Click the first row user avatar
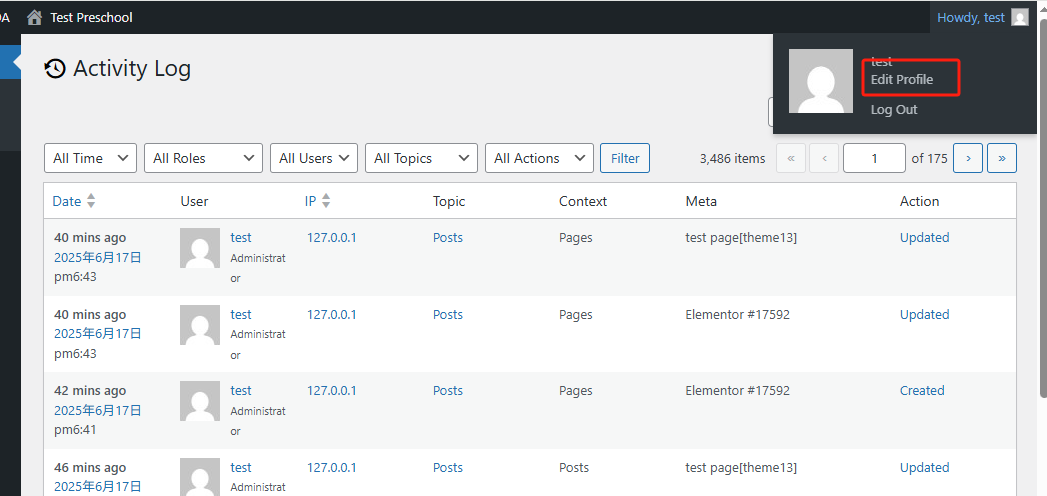 [200, 248]
